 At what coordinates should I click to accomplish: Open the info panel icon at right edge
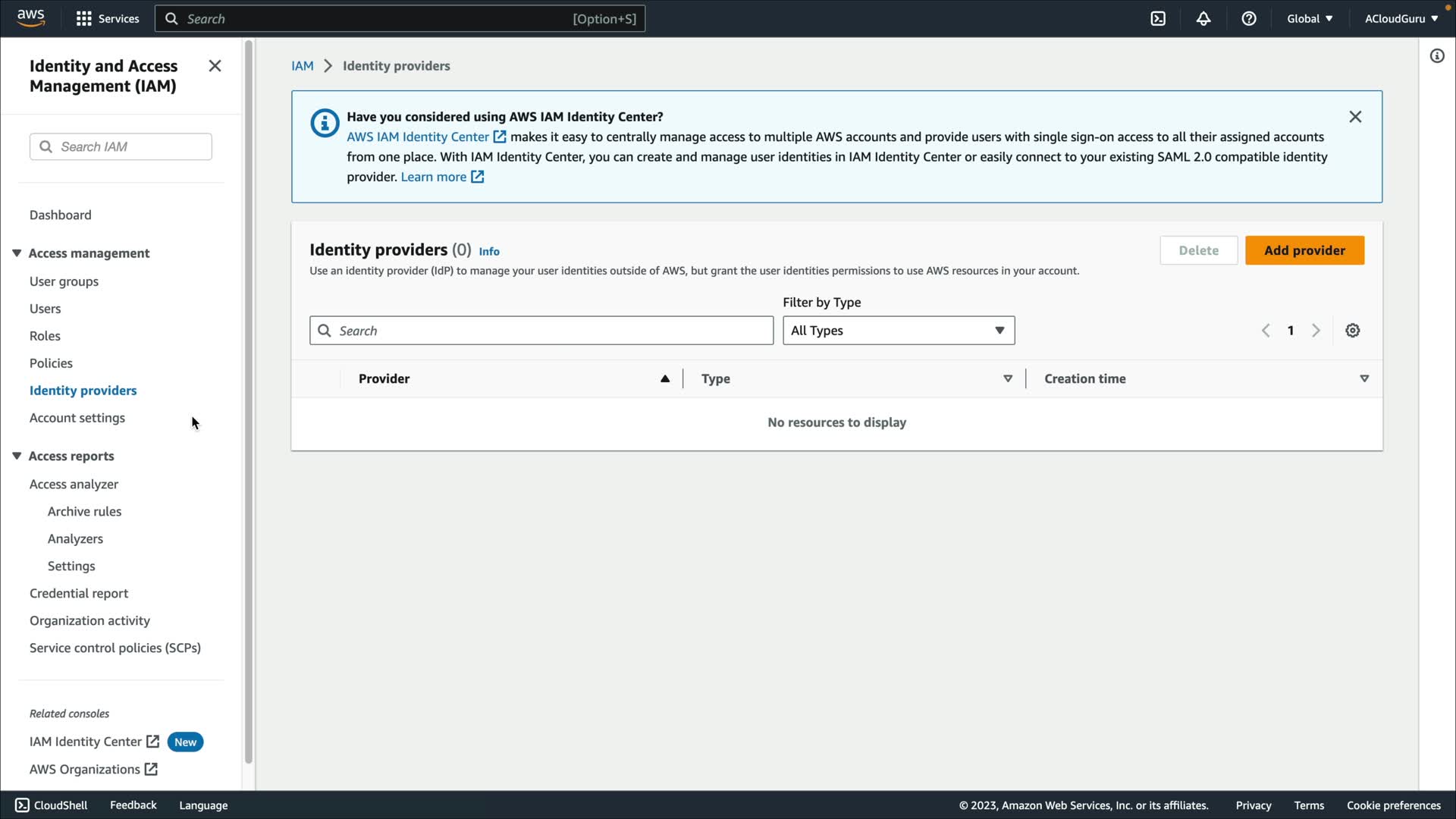click(1437, 56)
